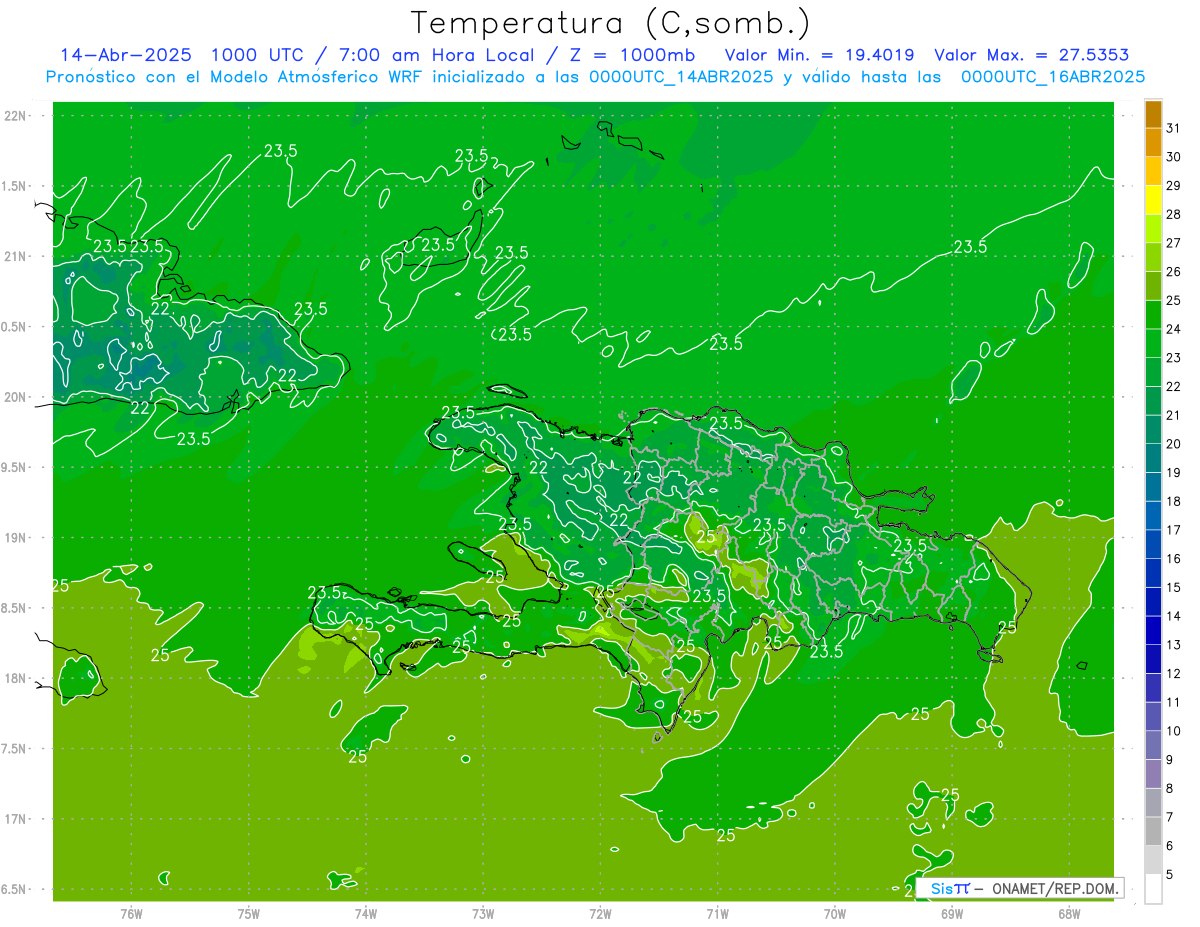Click the title "Temperatura (C,somb.)"
The width and height of the screenshot is (1200, 927).
coord(610,23)
